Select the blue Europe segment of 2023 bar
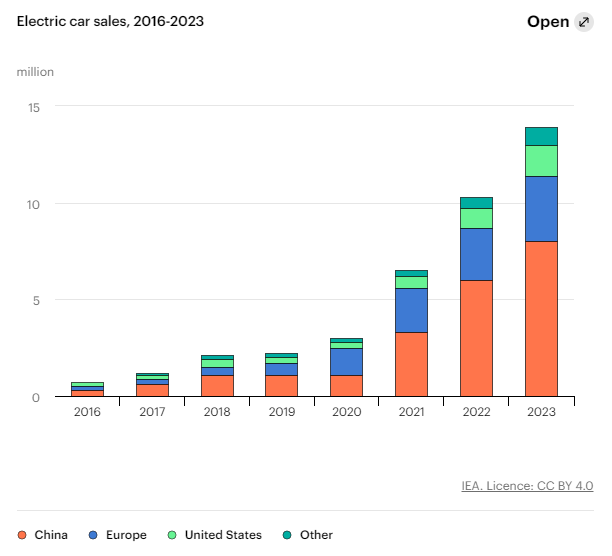The height and width of the screenshot is (556, 612). click(541, 208)
